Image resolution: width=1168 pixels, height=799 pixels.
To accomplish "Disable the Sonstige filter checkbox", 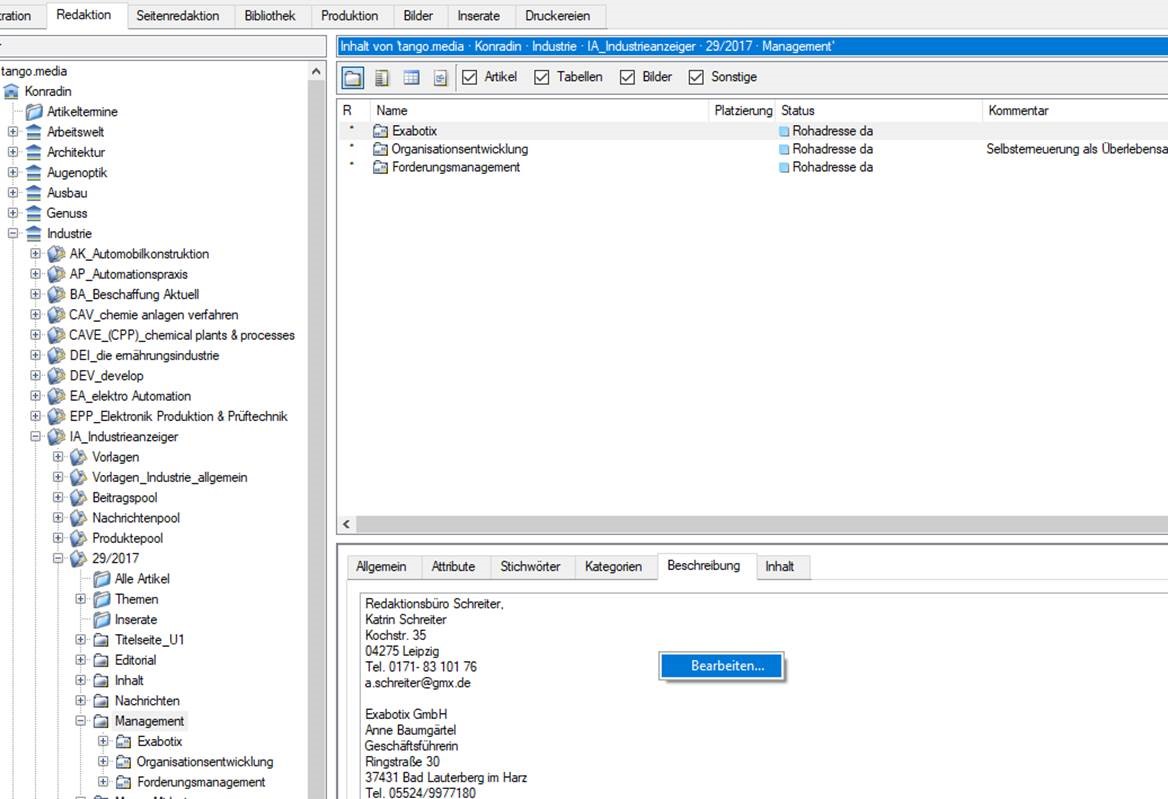I will pyautogui.click(x=696, y=77).
